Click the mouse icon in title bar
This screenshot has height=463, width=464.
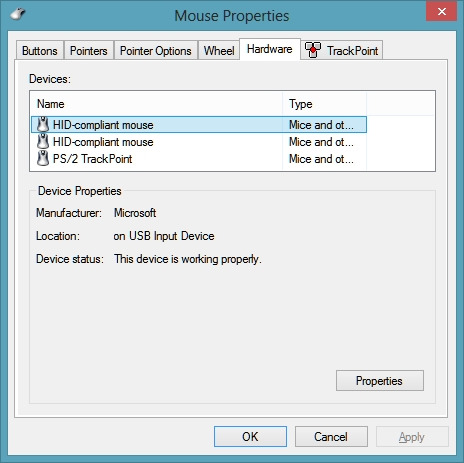point(18,14)
